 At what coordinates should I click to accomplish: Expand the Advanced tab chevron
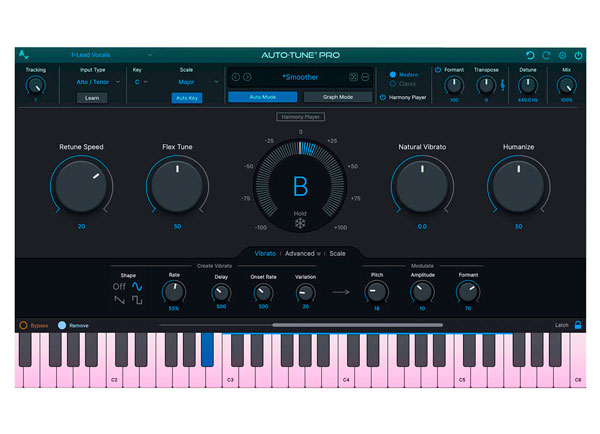tap(318, 254)
